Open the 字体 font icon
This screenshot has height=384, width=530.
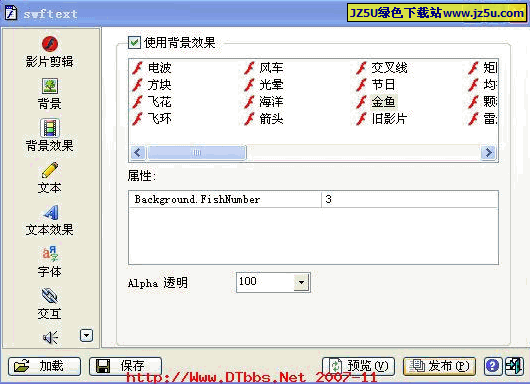(50, 254)
